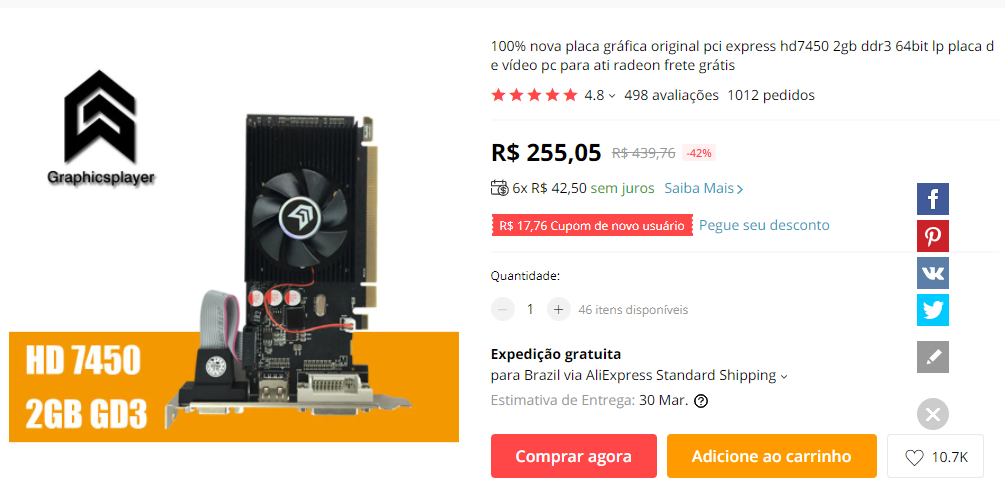Increase quantity with plus button

[x=558, y=310]
